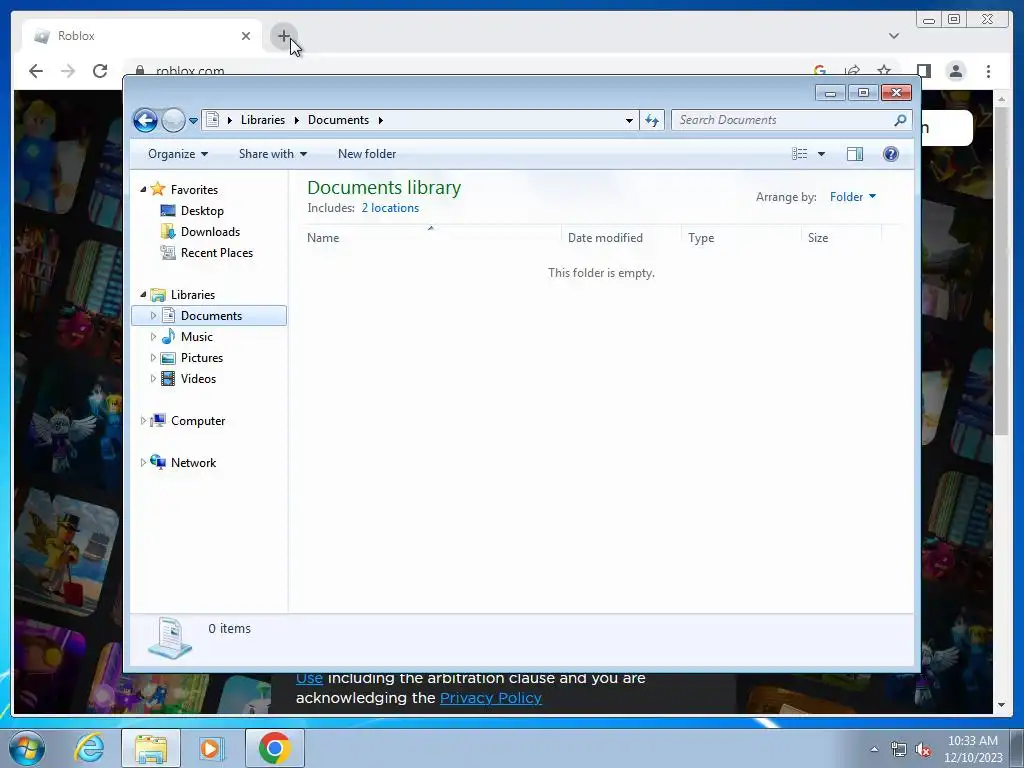Select the Pictures library
Image resolution: width=1024 pixels, height=768 pixels.
(x=202, y=358)
